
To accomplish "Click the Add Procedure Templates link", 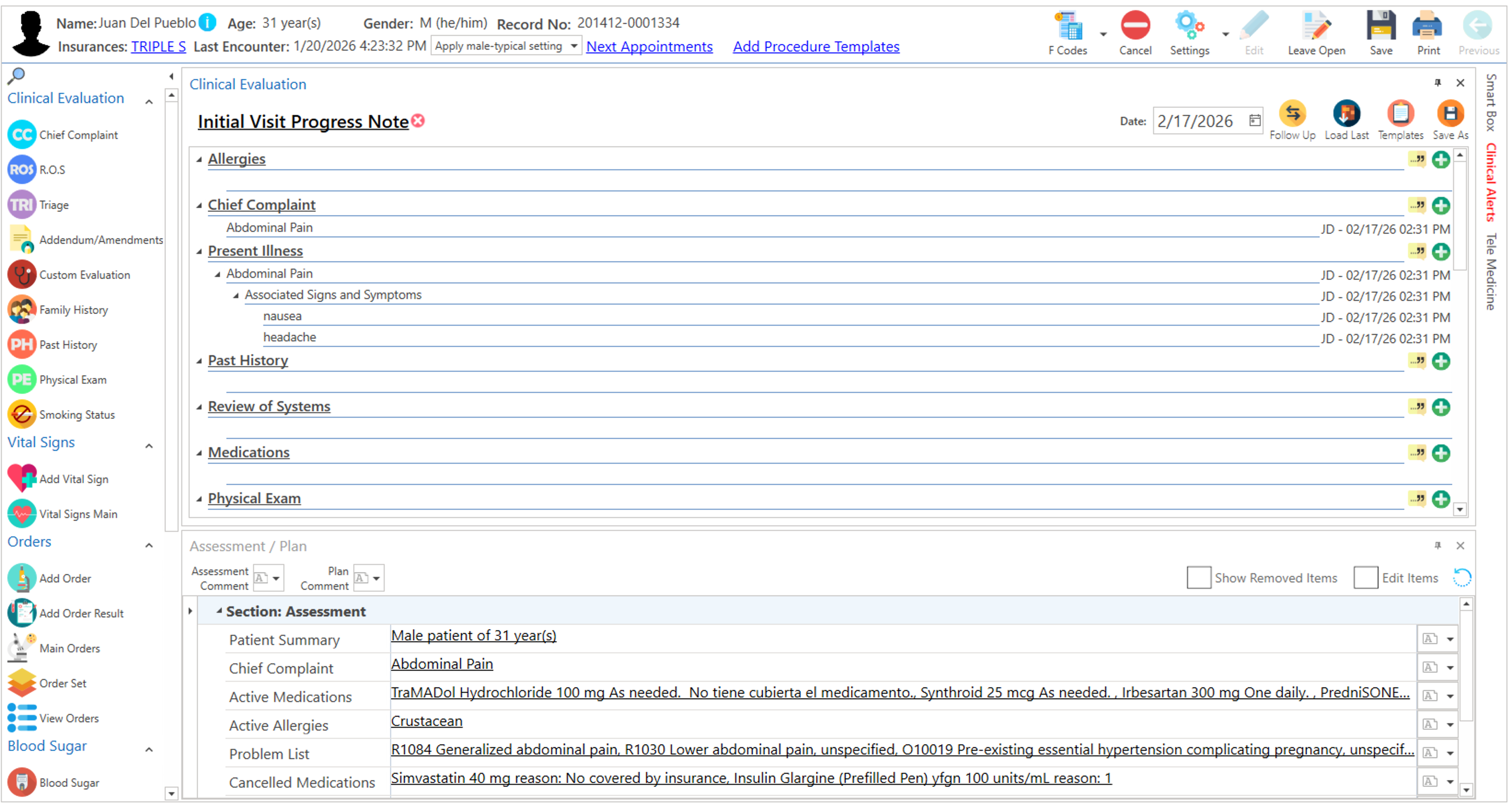I will coord(815,46).
